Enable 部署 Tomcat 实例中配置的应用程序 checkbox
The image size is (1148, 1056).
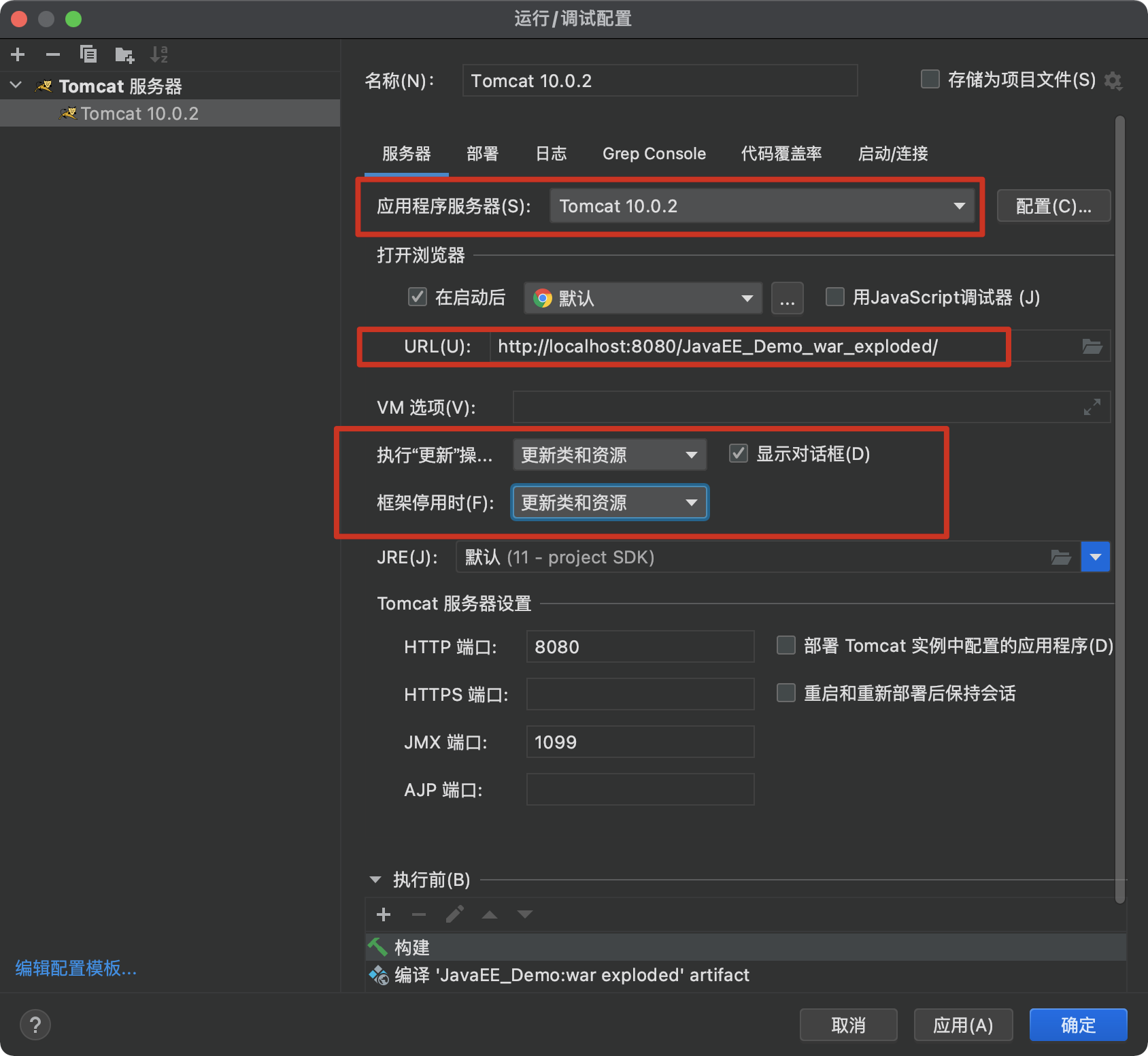786,645
